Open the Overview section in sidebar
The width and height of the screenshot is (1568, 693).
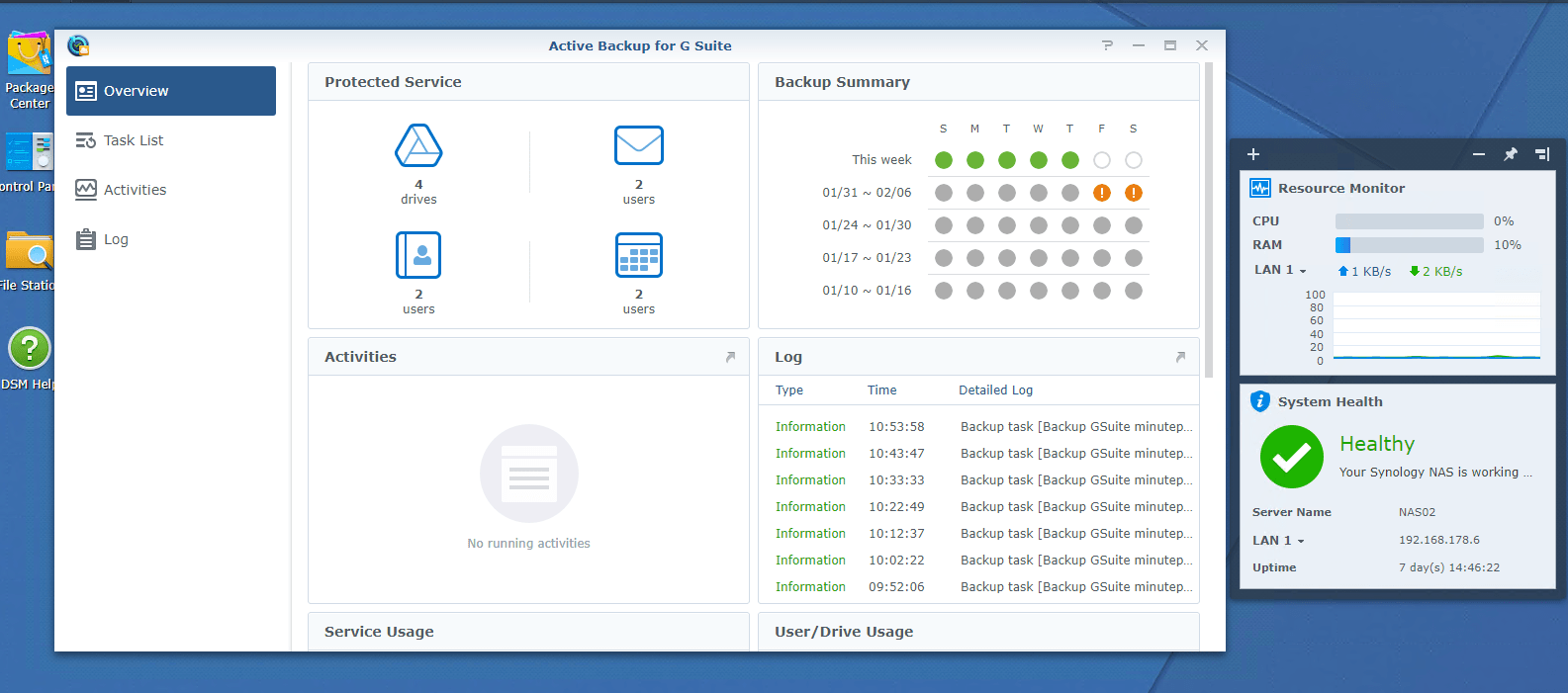[171, 91]
